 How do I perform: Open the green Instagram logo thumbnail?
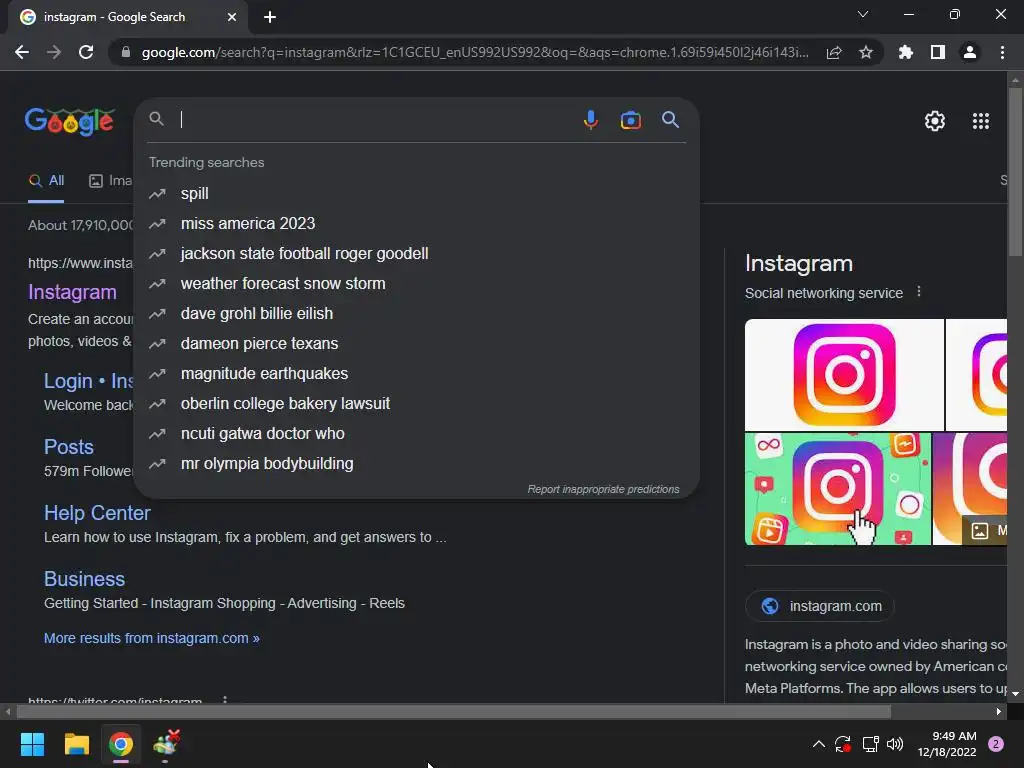coord(838,488)
